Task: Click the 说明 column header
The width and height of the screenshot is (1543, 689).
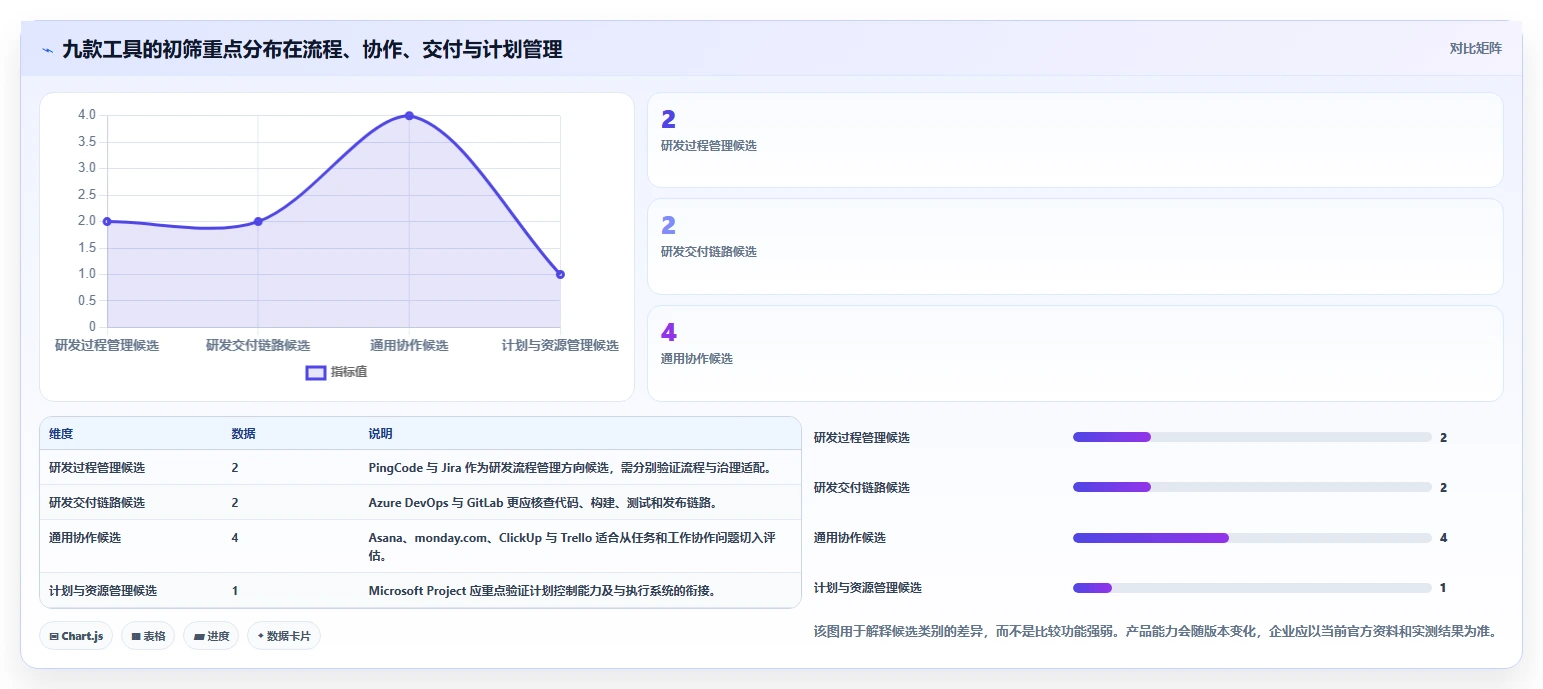Action: click(380, 434)
